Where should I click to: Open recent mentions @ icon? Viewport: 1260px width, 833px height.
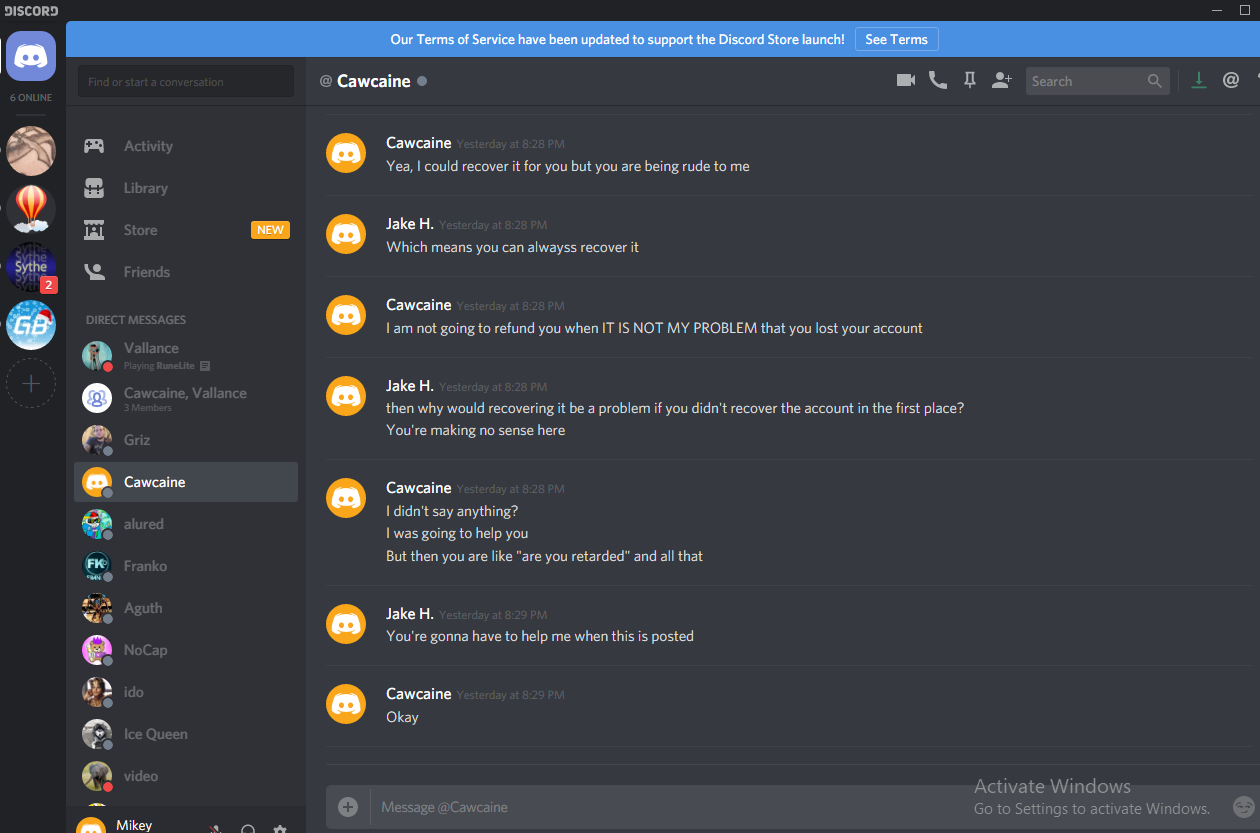1231,81
